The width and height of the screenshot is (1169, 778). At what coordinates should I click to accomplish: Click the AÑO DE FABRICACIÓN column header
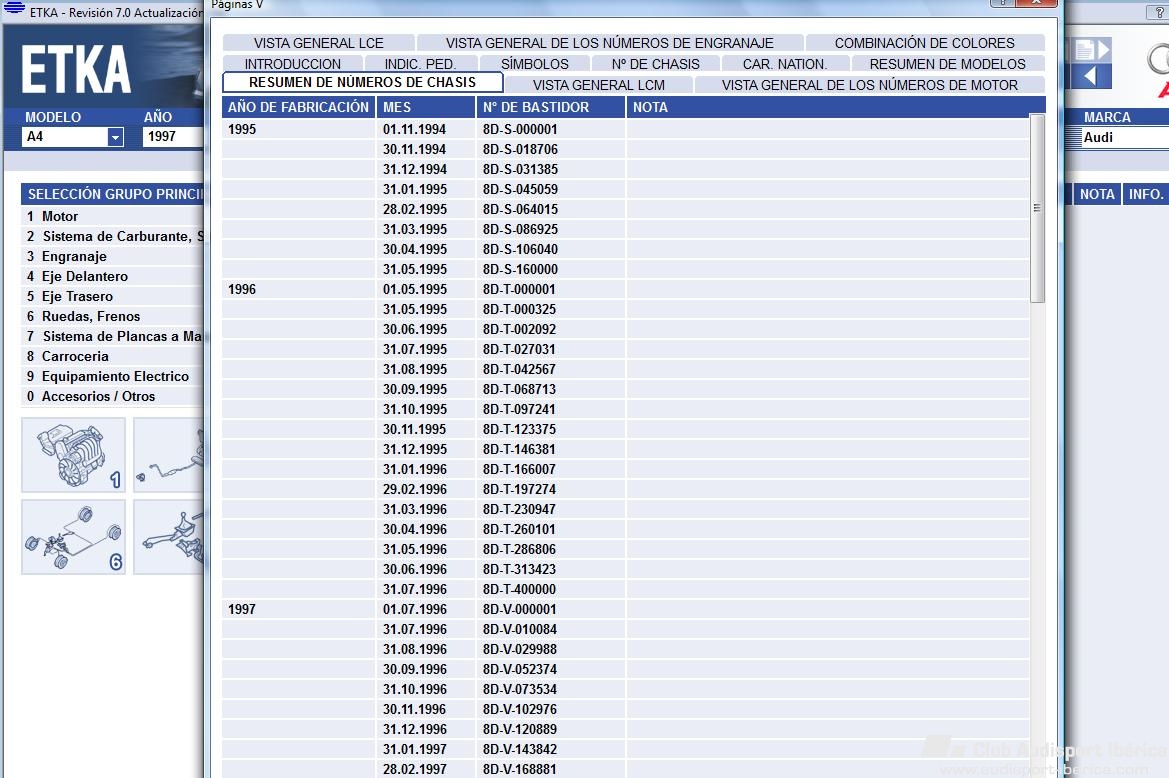(298, 107)
